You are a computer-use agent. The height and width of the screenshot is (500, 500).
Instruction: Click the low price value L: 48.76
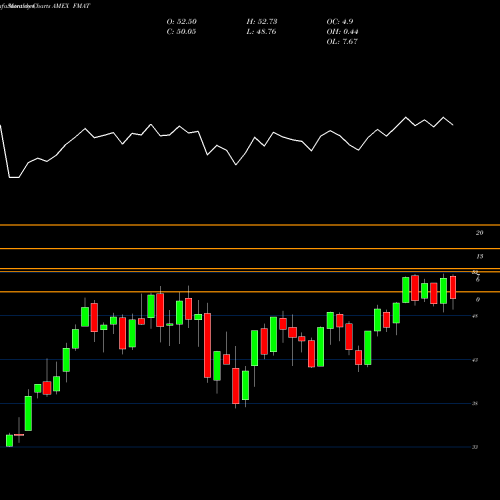[262, 32]
